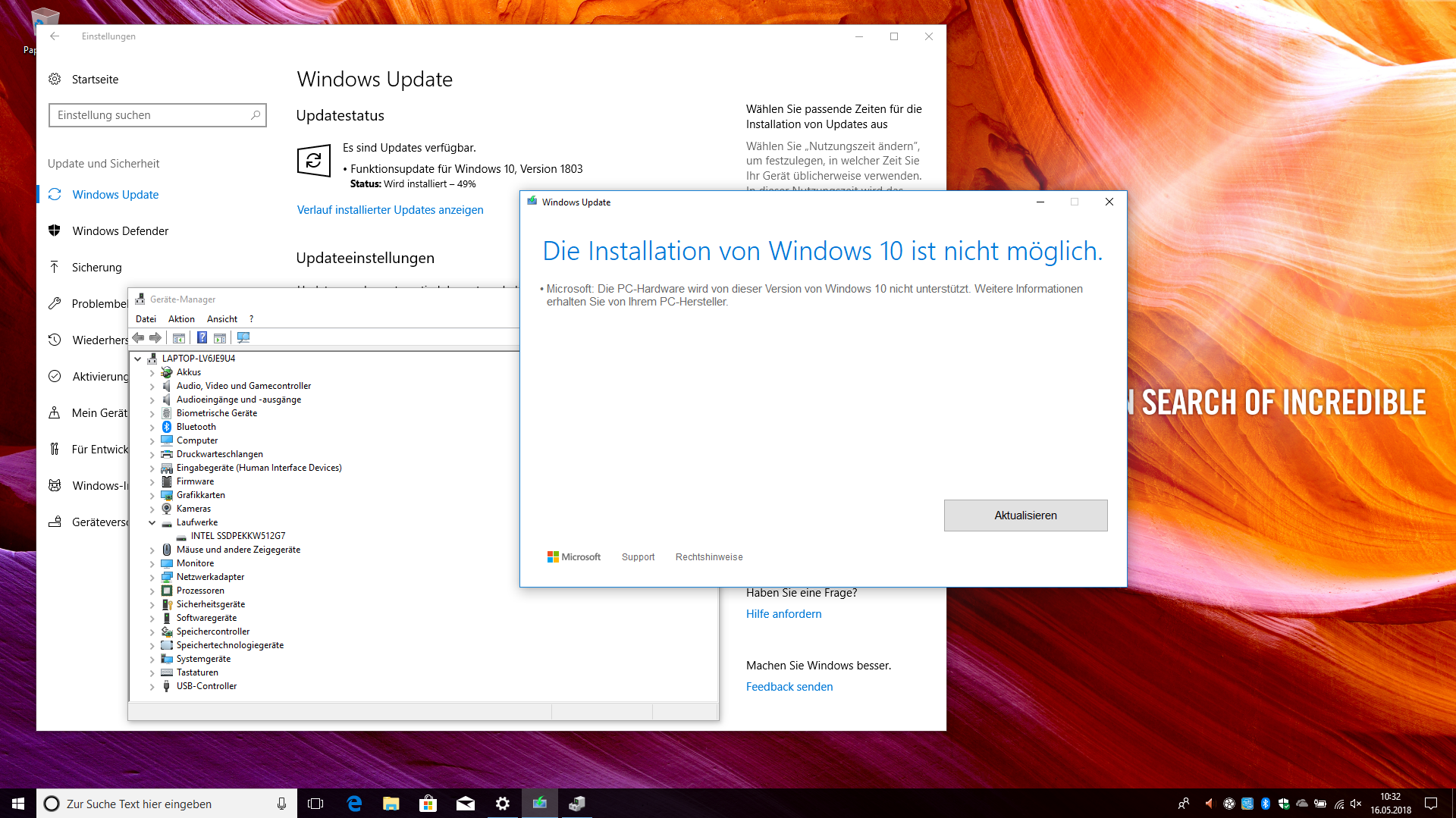Select INTEL SSDPEKKW512G7 drive in tree
This screenshot has width=1456, height=818.
[x=238, y=536]
